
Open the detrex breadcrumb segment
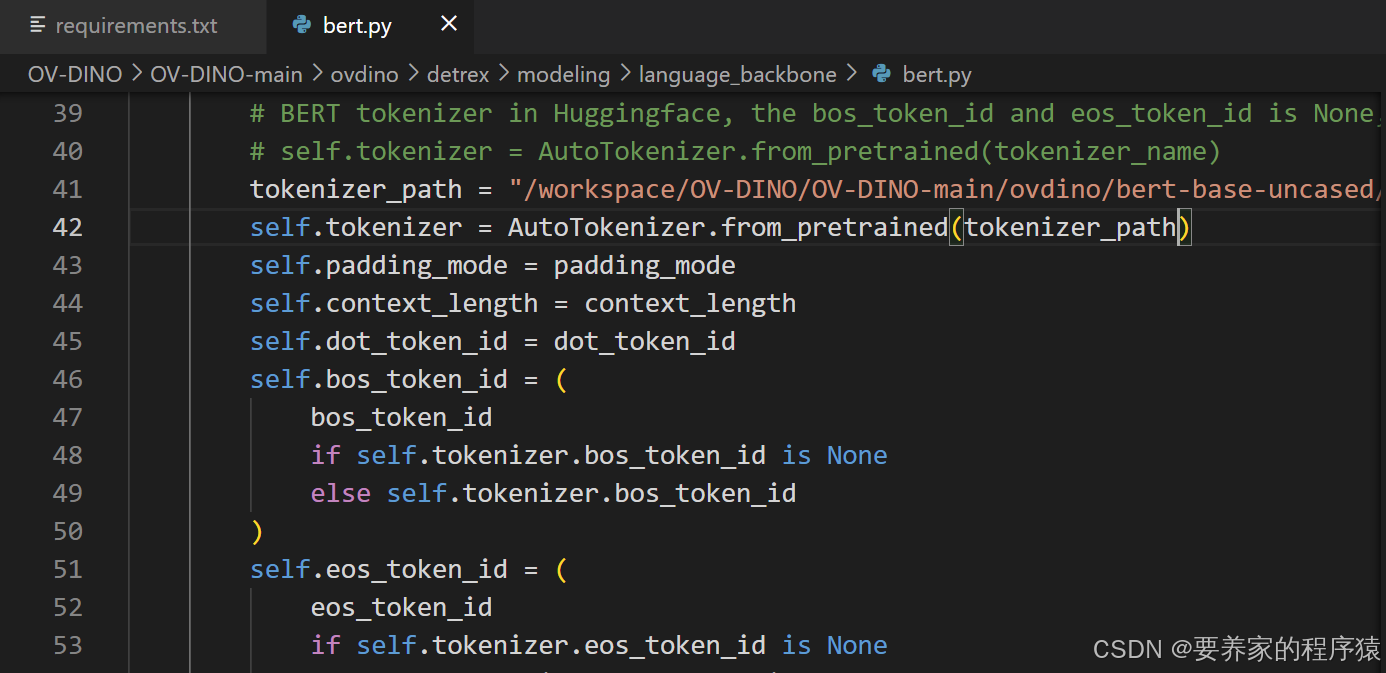point(458,74)
